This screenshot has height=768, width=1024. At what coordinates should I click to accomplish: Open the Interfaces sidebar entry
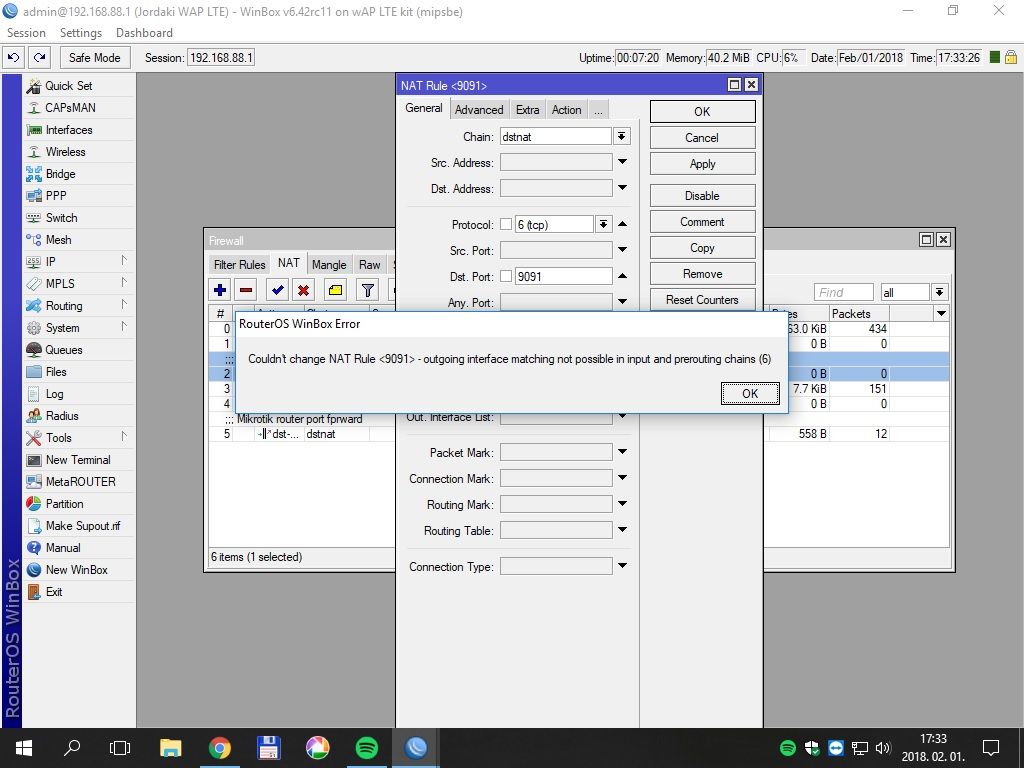coord(78,130)
